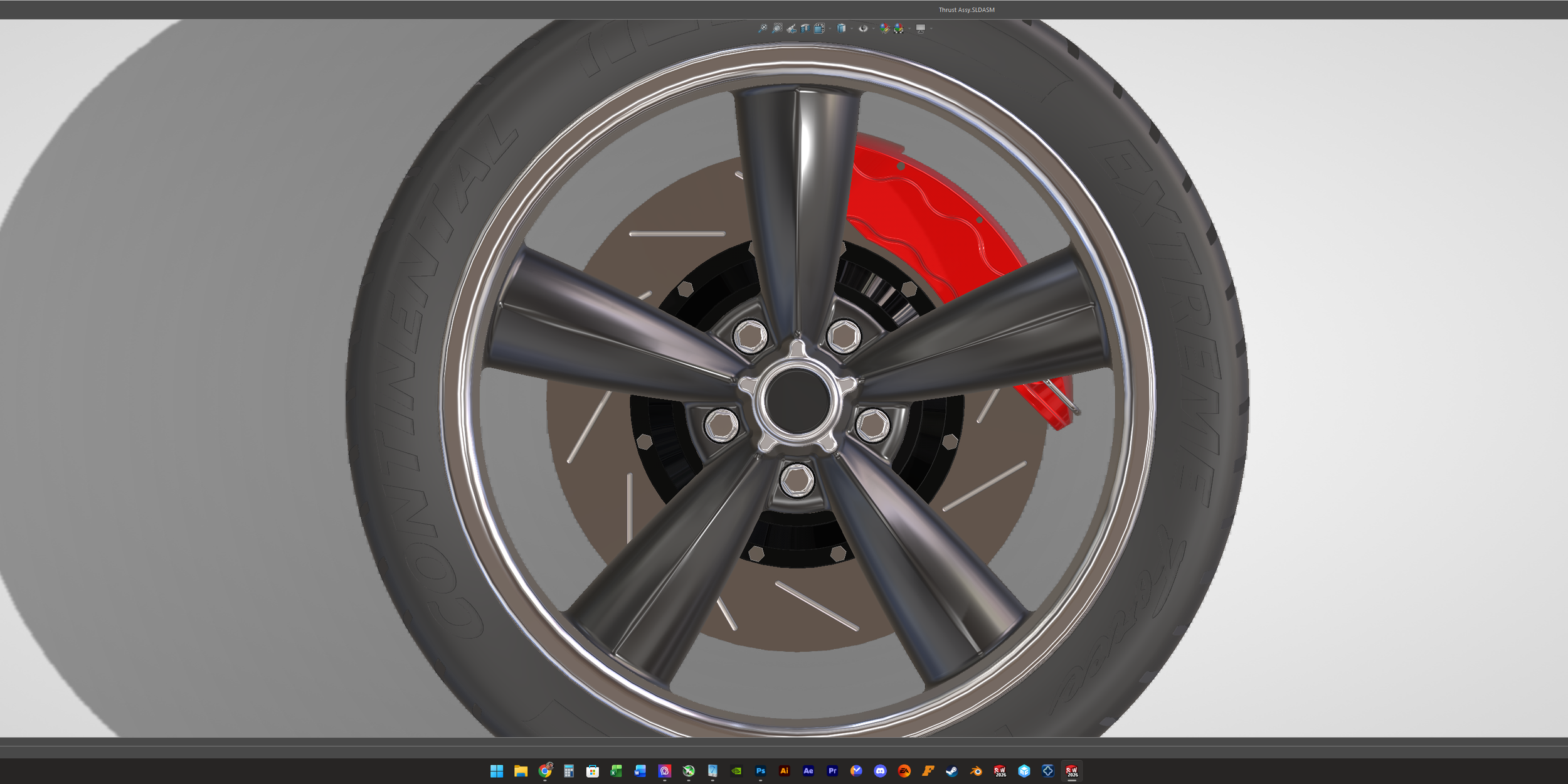This screenshot has width=1568, height=784.
Task: Click the View Settings monitor icon
Action: (921, 28)
